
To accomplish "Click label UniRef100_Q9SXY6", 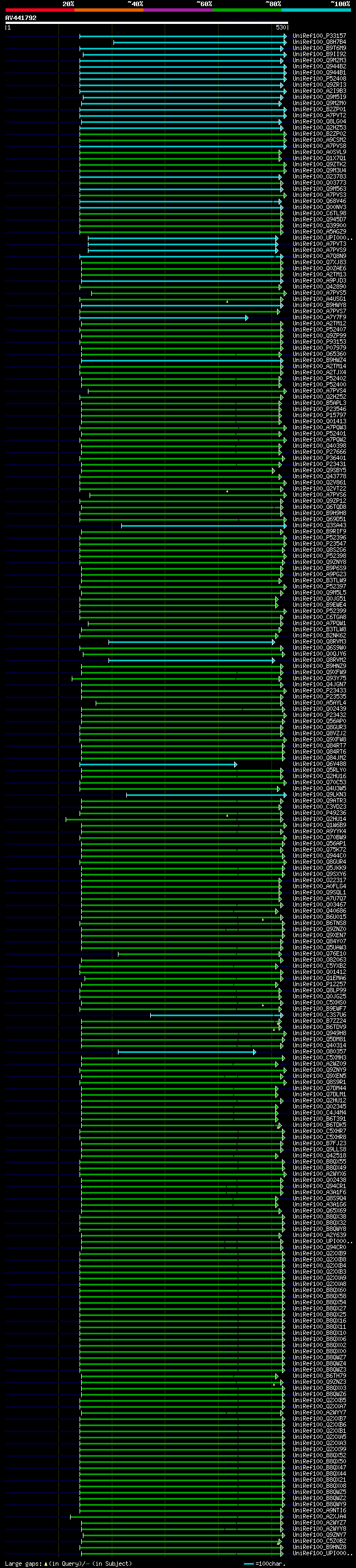I will tap(319, 875).
